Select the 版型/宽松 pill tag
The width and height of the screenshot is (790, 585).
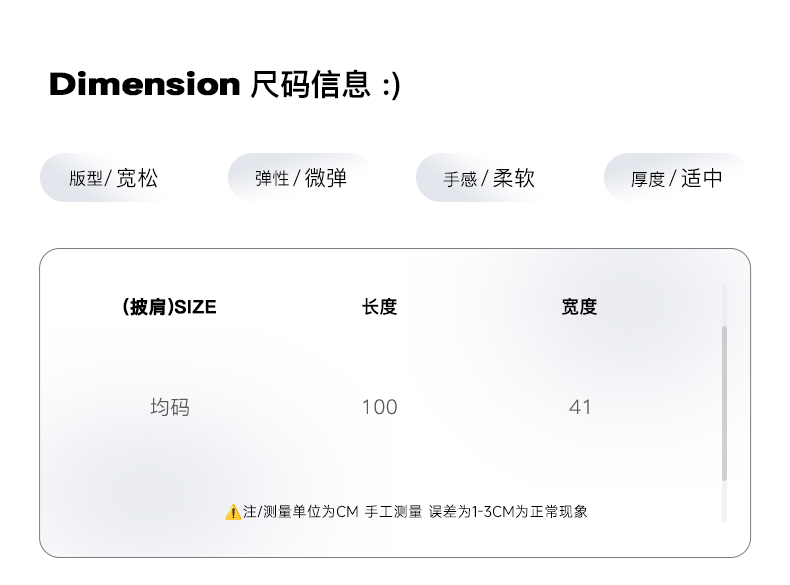[113, 179]
